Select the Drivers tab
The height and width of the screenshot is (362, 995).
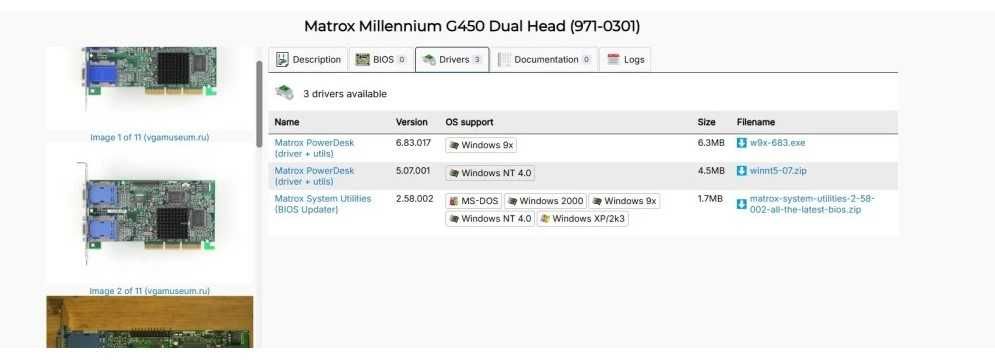pos(452,60)
